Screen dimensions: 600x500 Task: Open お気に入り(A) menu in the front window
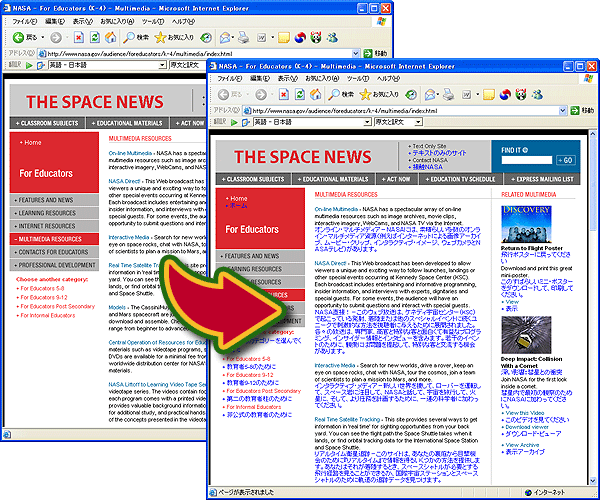[322, 78]
